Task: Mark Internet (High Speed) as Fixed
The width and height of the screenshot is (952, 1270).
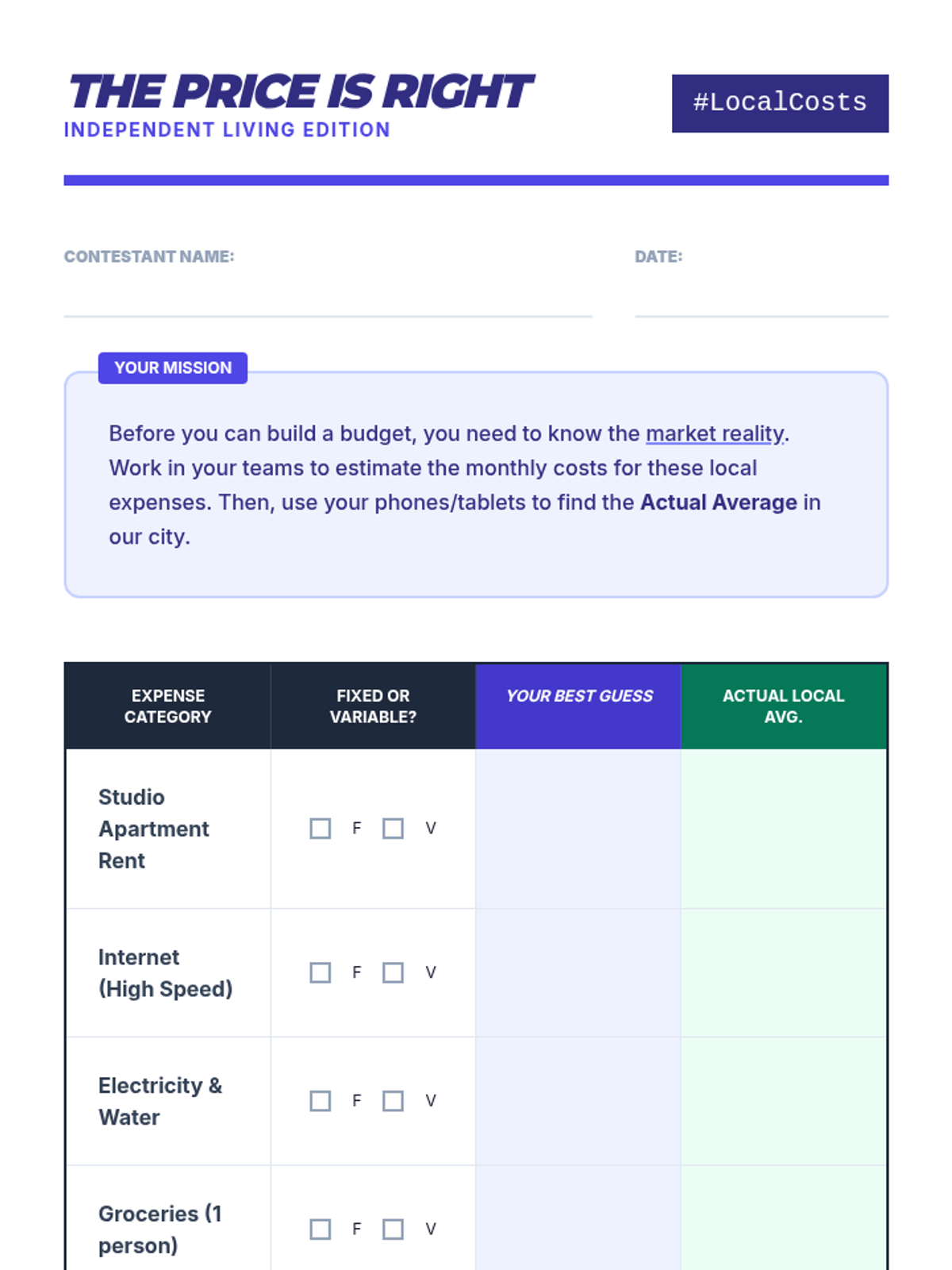Action: pos(320,972)
